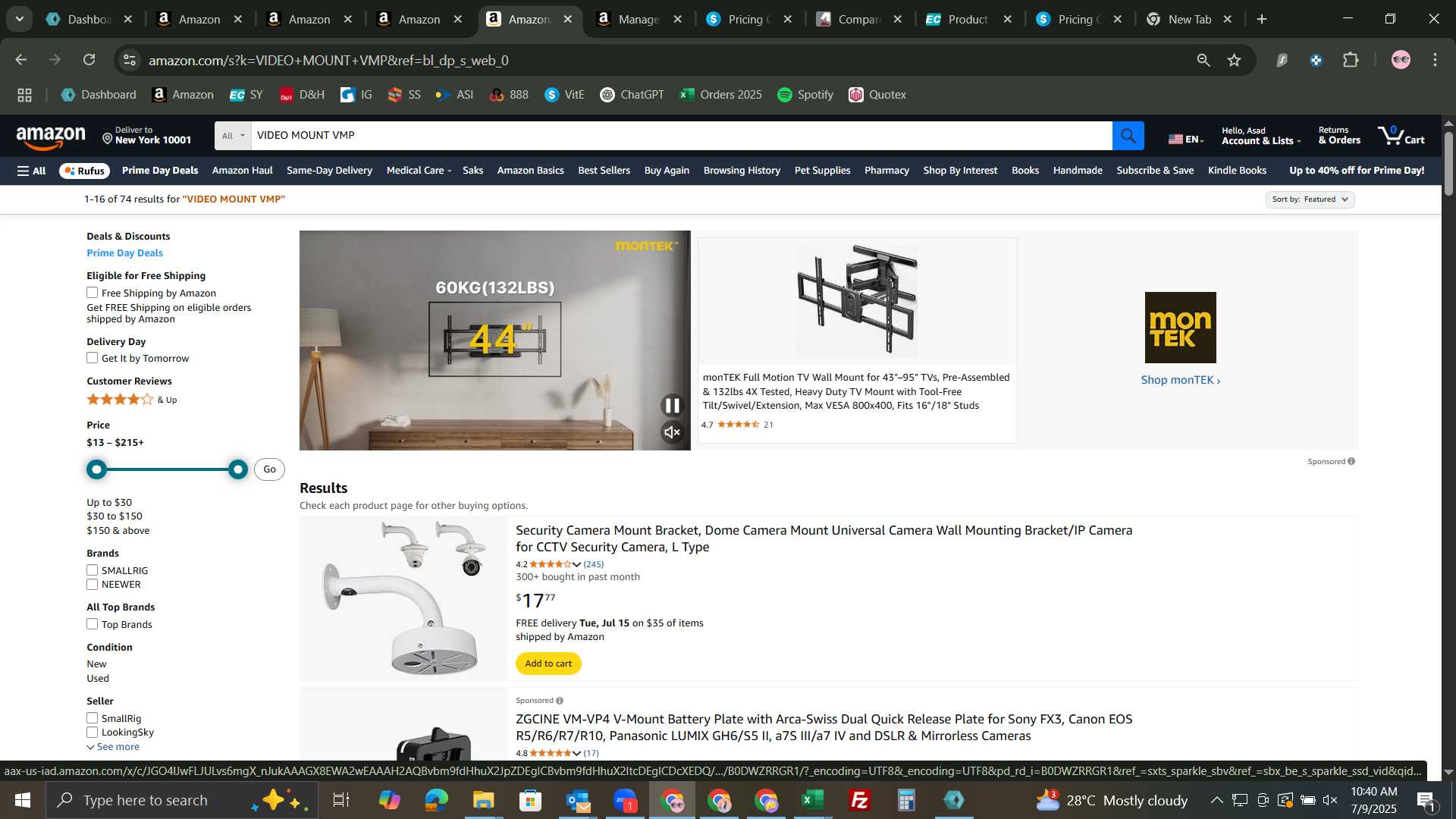The height and width of the screenshot is (819, 1456).
Task: Open the EN language dropdown
Action: point(1186,140)
